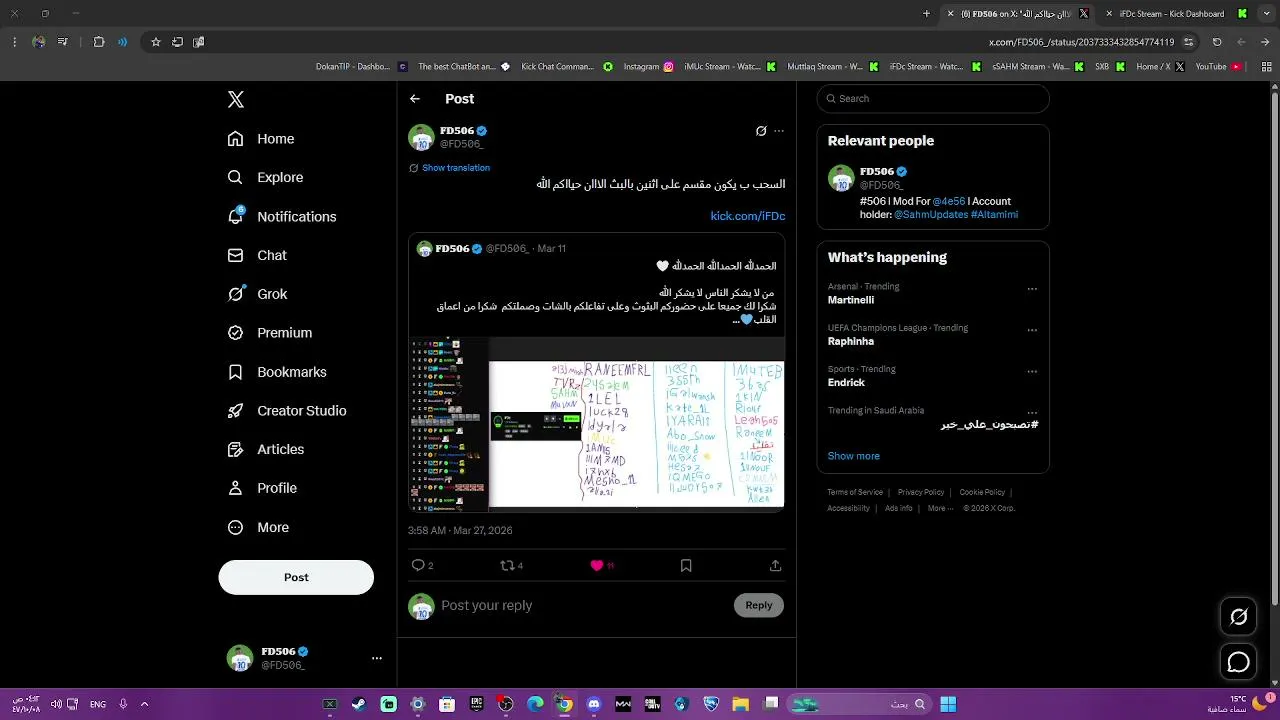This screenshot has height=720, width=1280.
Task: Open the @4e56 mention link
Action: click(949, 201)
